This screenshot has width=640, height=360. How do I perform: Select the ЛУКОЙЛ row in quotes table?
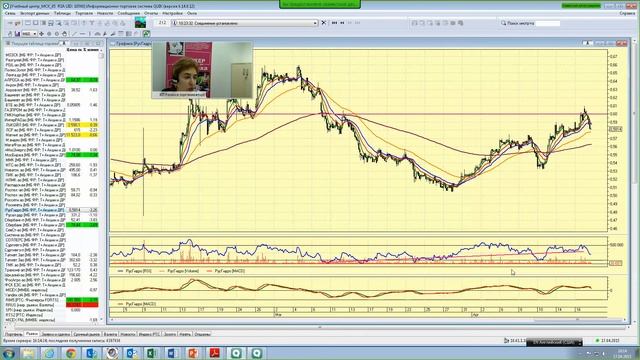(x=51, y=125)
